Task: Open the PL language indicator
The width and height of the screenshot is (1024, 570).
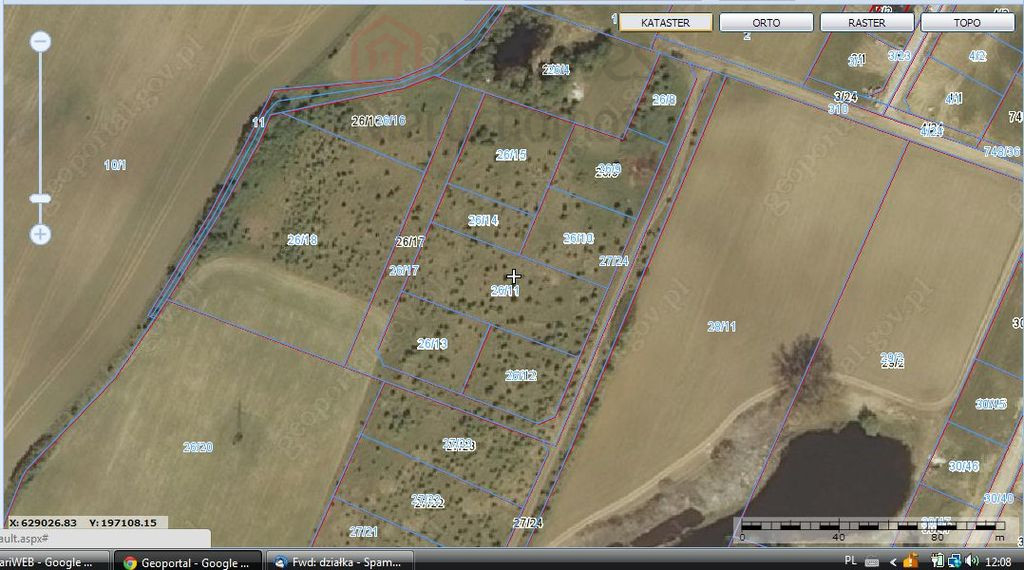Action: coord(850,560)
